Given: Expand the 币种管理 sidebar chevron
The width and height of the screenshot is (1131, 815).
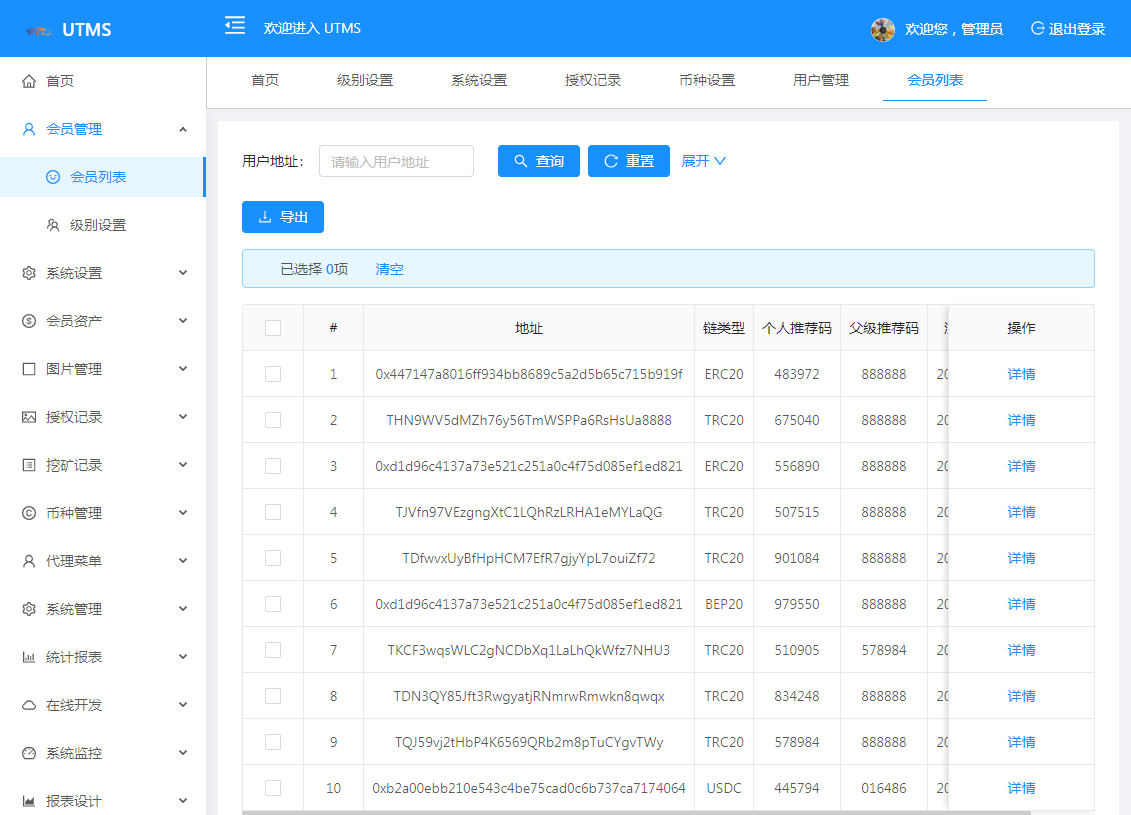Looking at the screenshot, I should click(x=183, y=513).
